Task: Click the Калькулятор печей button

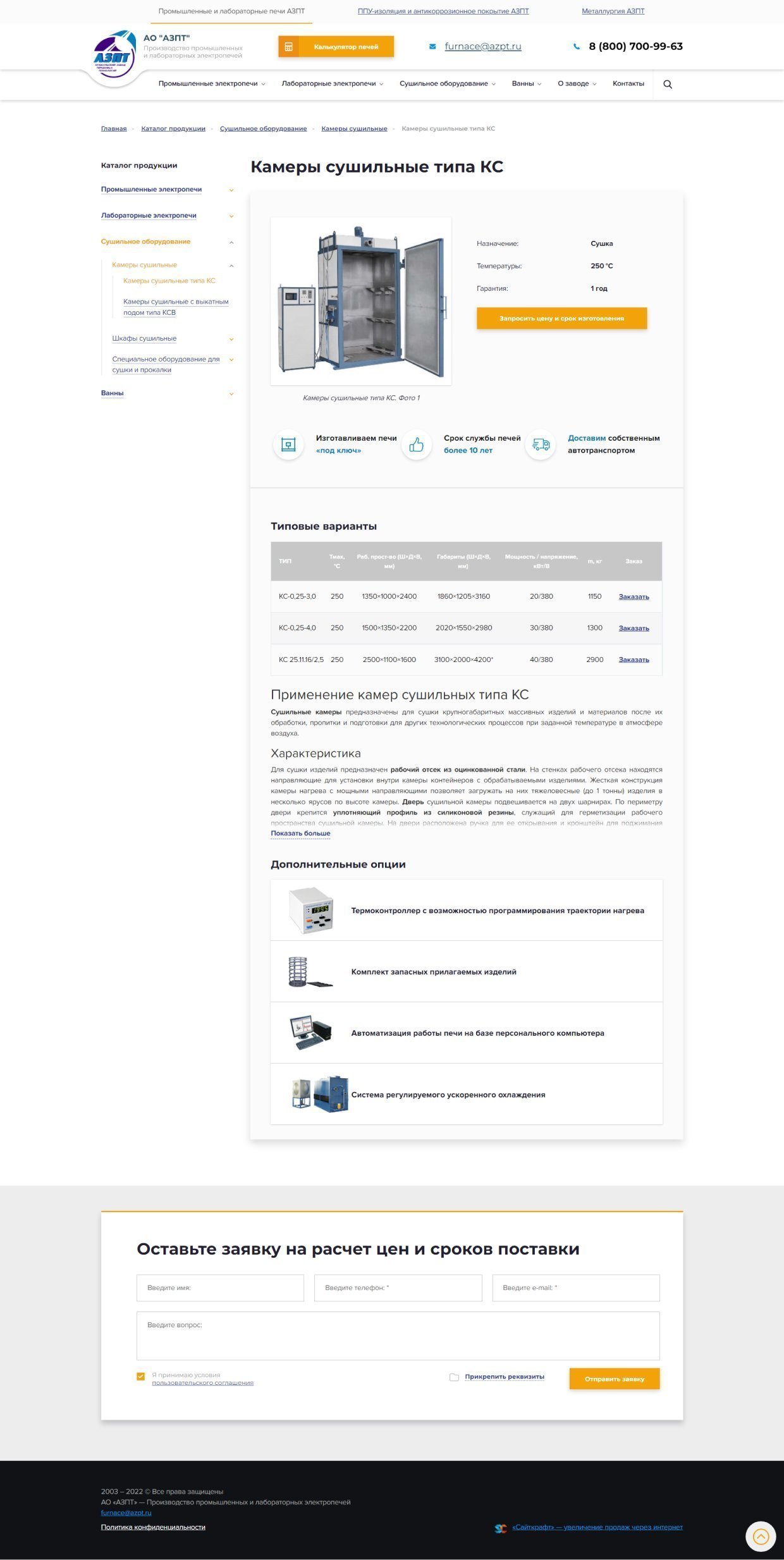Action: tap(336, 47)
